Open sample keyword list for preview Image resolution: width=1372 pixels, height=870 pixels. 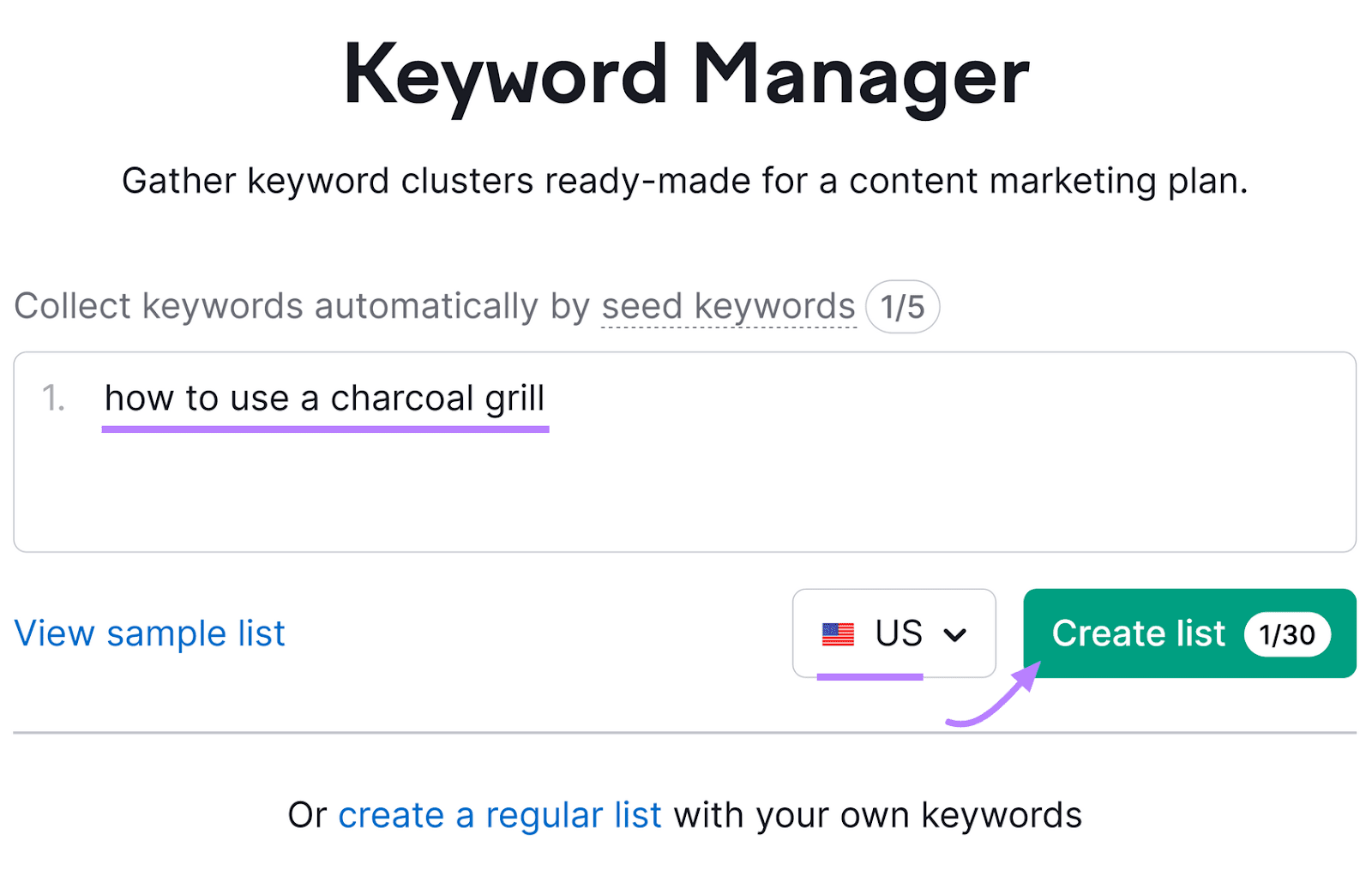click(149, 633)
